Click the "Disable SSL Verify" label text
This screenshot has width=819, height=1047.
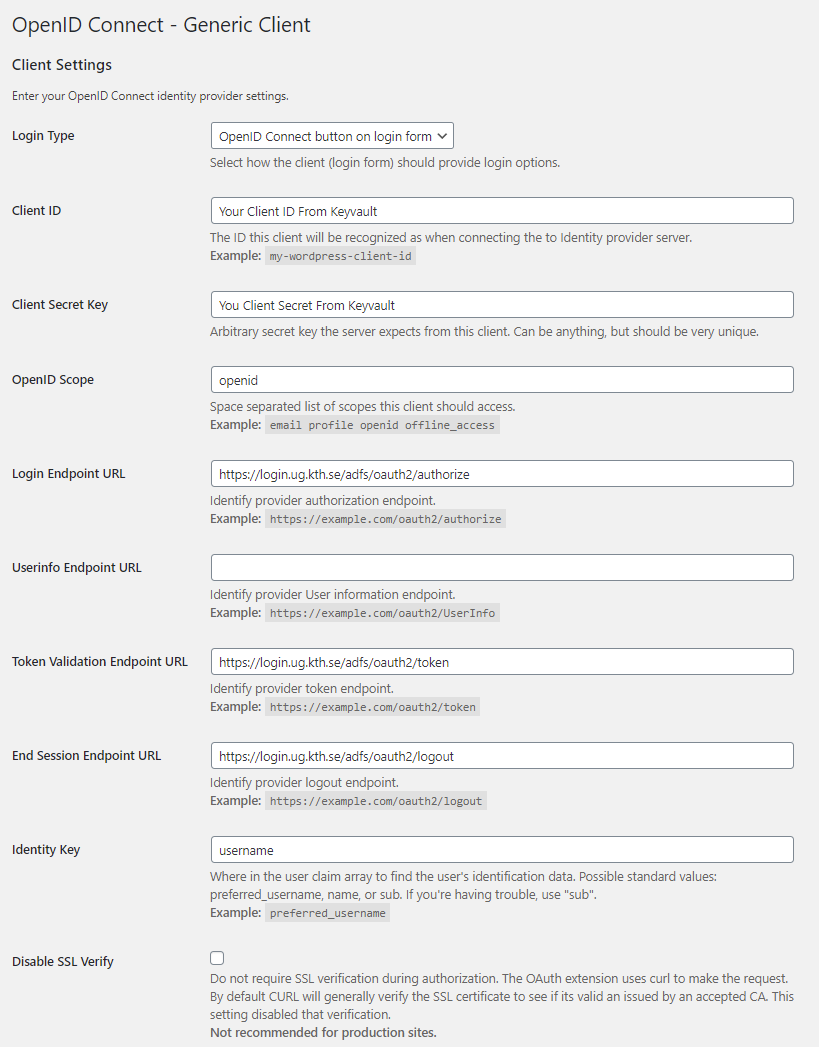tap(63, 962)
